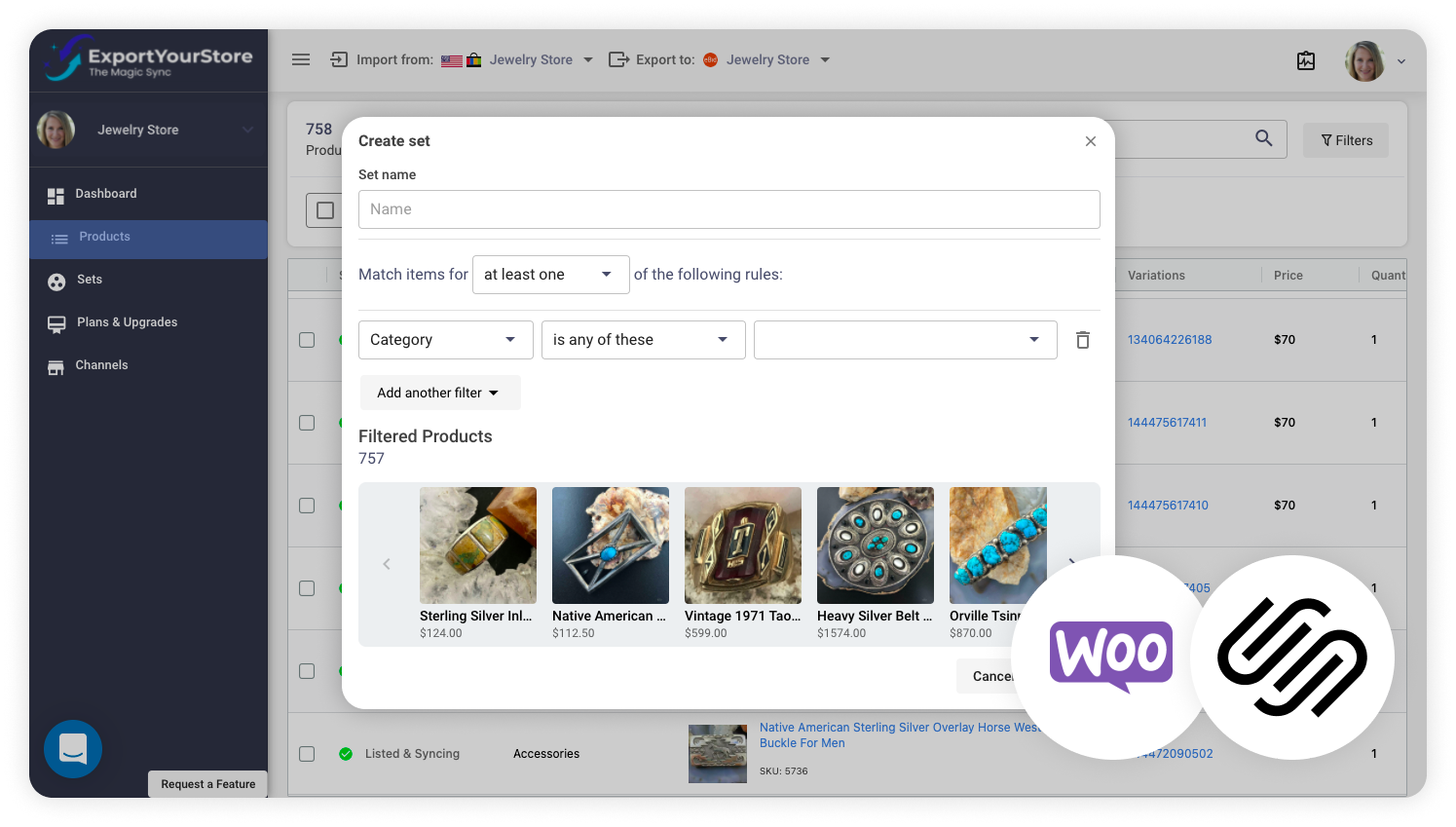
Task: Toggle the select-all products checkbox
Action: coord(325,210)
